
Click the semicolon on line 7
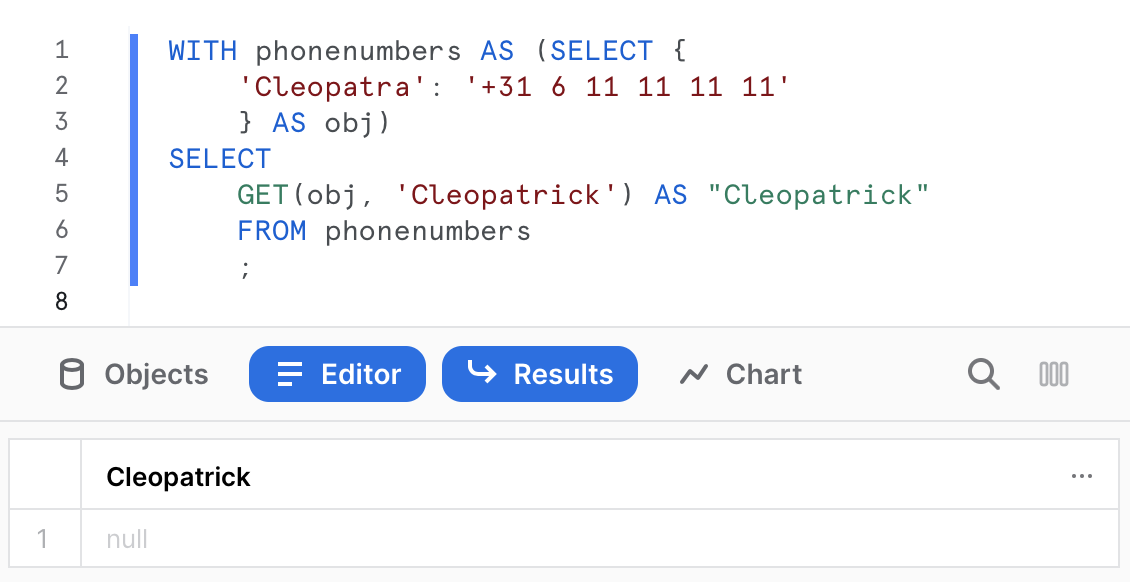243,267
